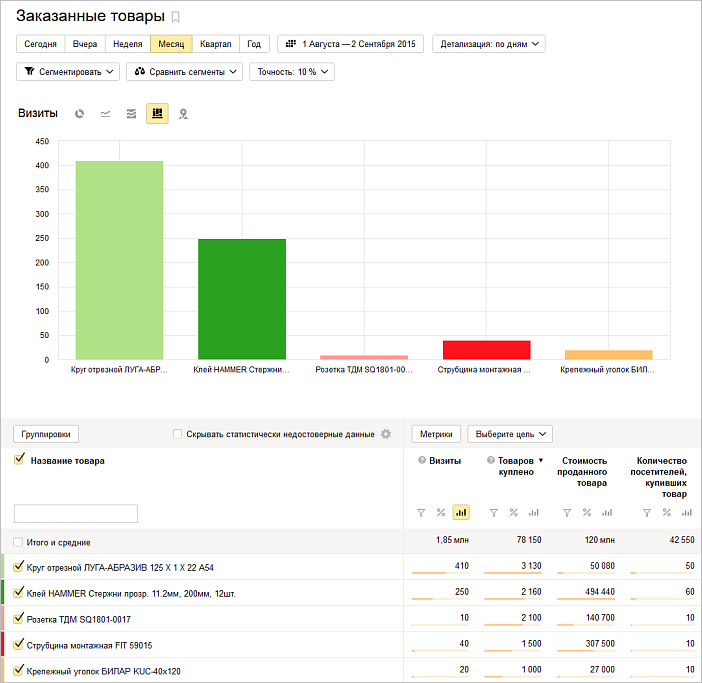
Task: Click light green Круг отрезной chart bar
Action: (x=119, y=260)
